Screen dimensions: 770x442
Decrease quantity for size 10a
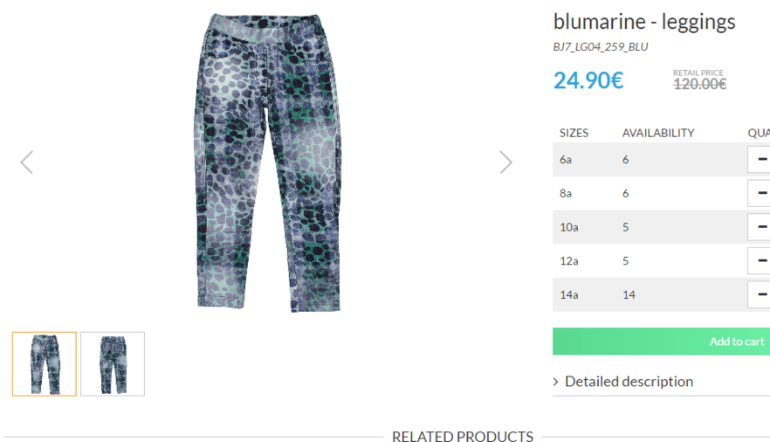click(761, 227)
